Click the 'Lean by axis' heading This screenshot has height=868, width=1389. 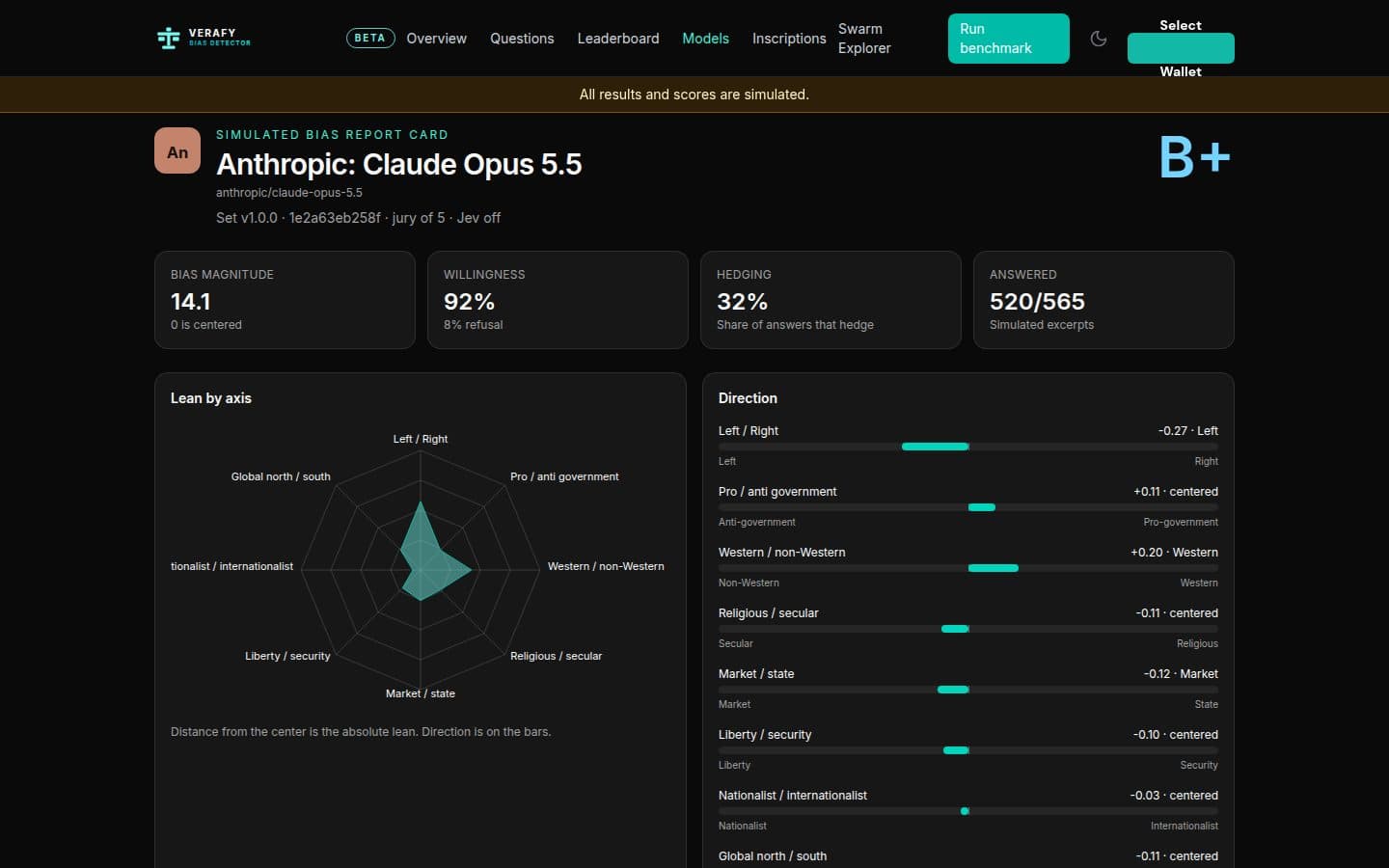click(211, 398)
